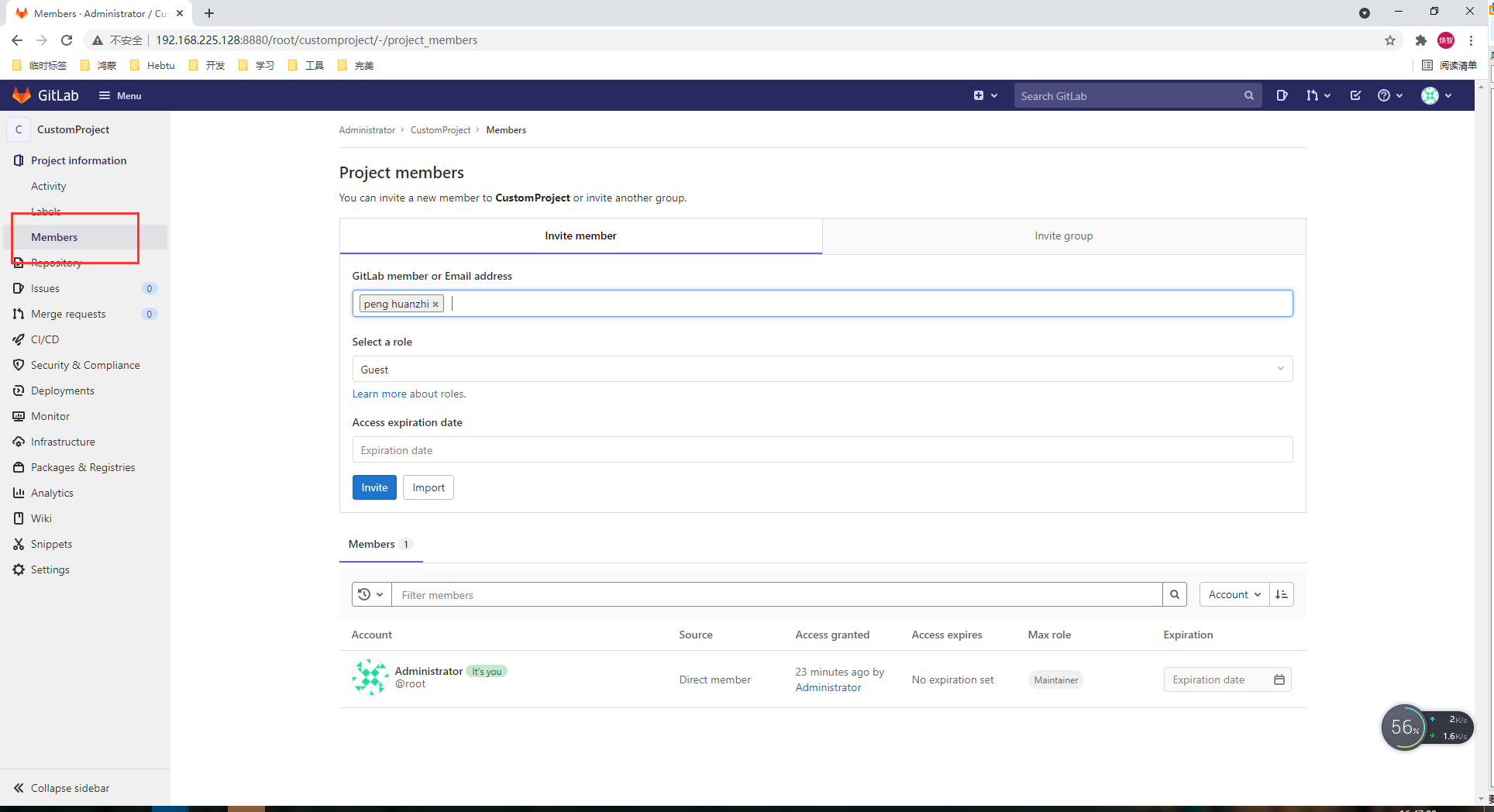Open Settings in the project sidebar

[x=50, y=569]
